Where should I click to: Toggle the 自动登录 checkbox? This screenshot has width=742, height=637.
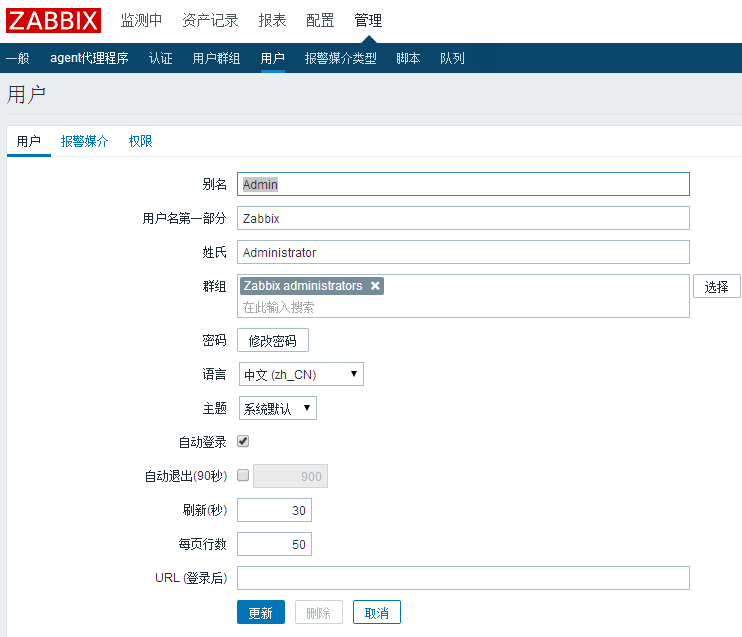(243, 442)
